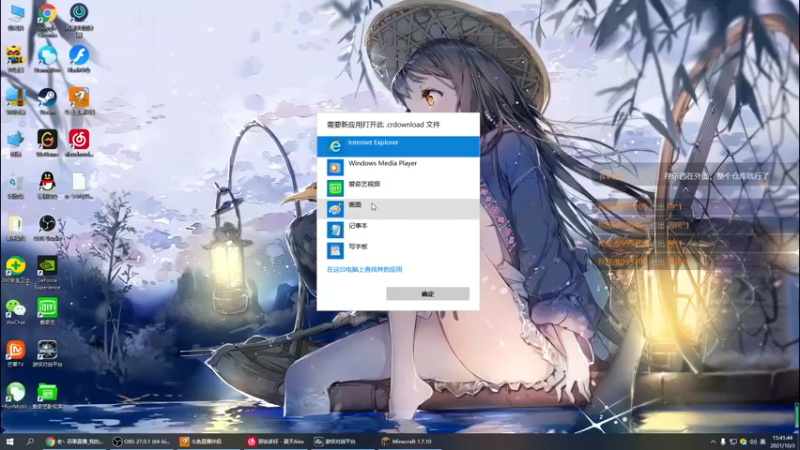
Task: Open the YY raccoon desktop shortcut
Action: (16, 59)
